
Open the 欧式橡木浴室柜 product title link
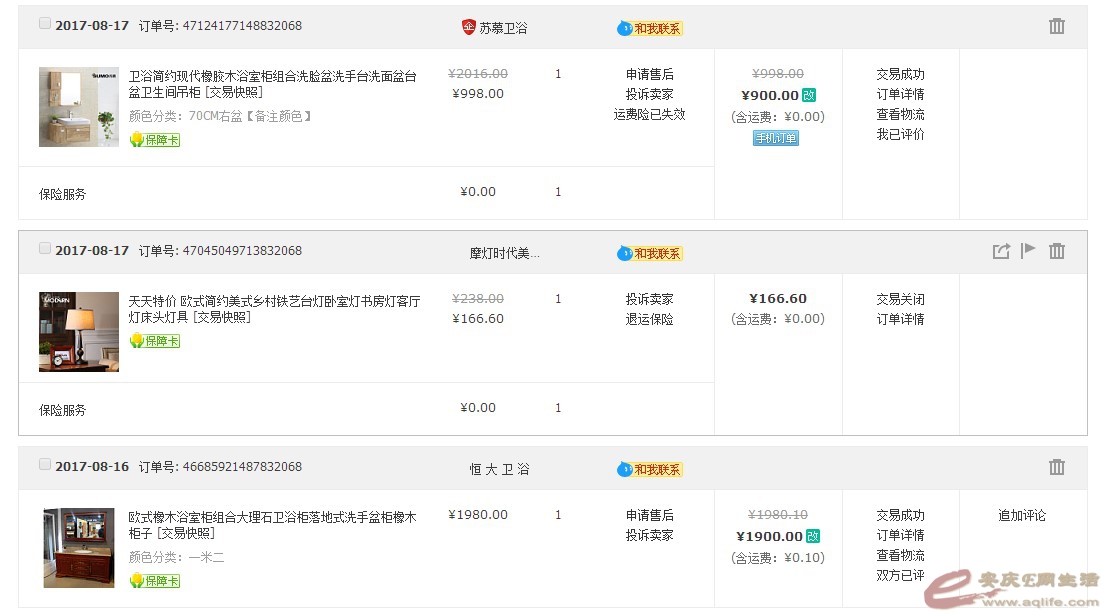point(272,517)
